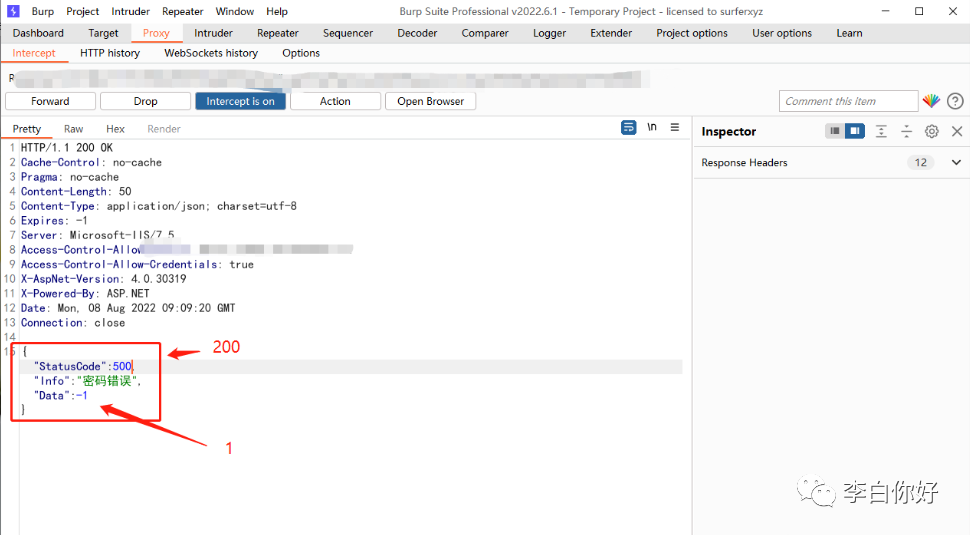Click the "Data":-1 line in response body
Viewport: 970px width, 535px height.
coord(61,395)
